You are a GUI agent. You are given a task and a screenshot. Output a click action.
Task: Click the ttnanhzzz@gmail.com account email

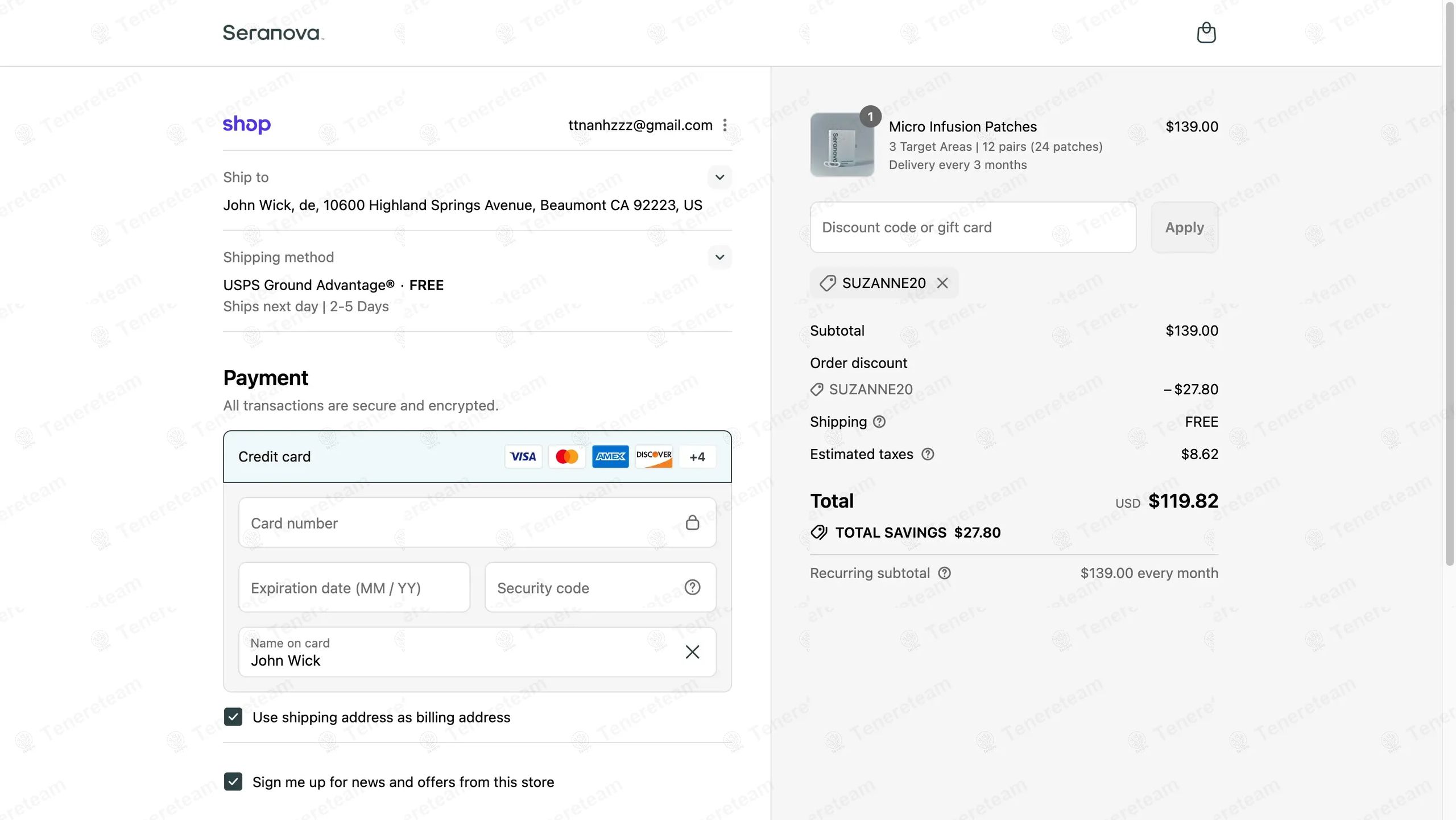[640, 125]
